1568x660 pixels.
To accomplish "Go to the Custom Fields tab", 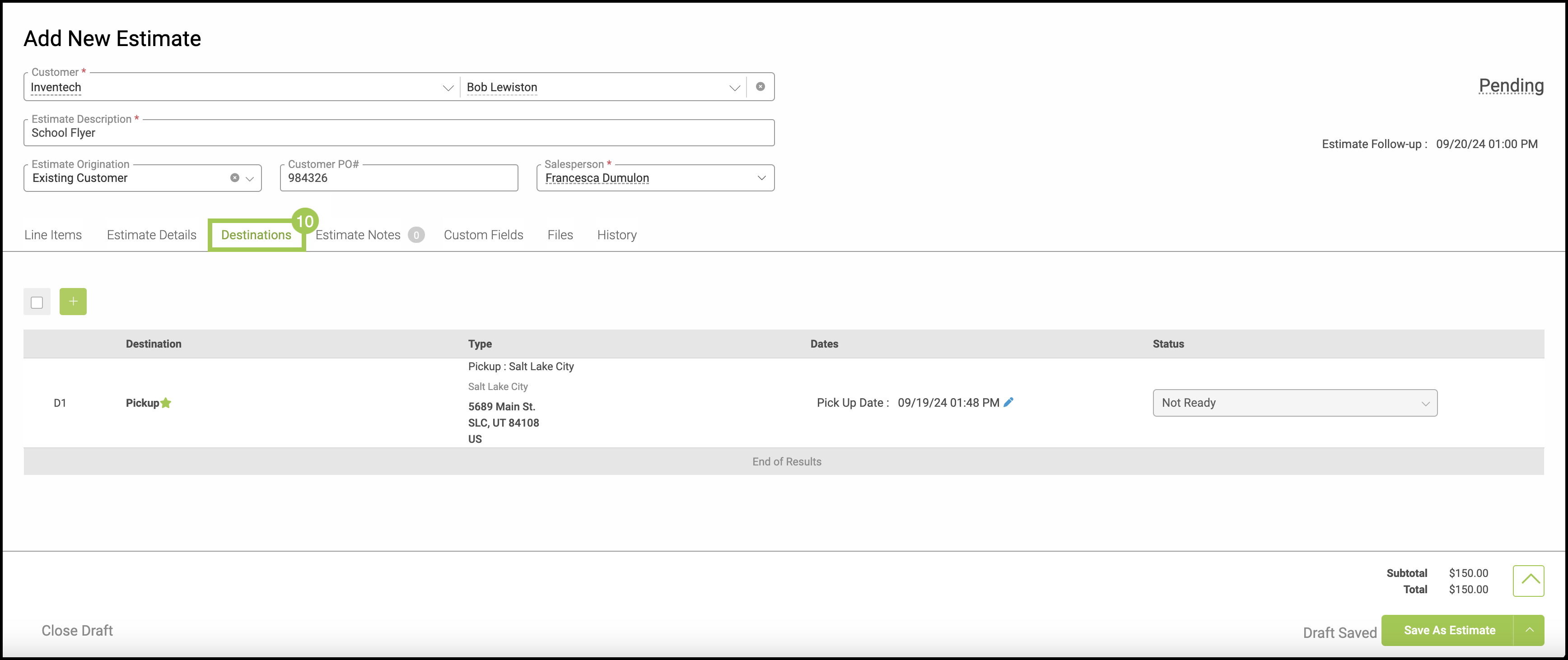I will (x=483, y=235).
